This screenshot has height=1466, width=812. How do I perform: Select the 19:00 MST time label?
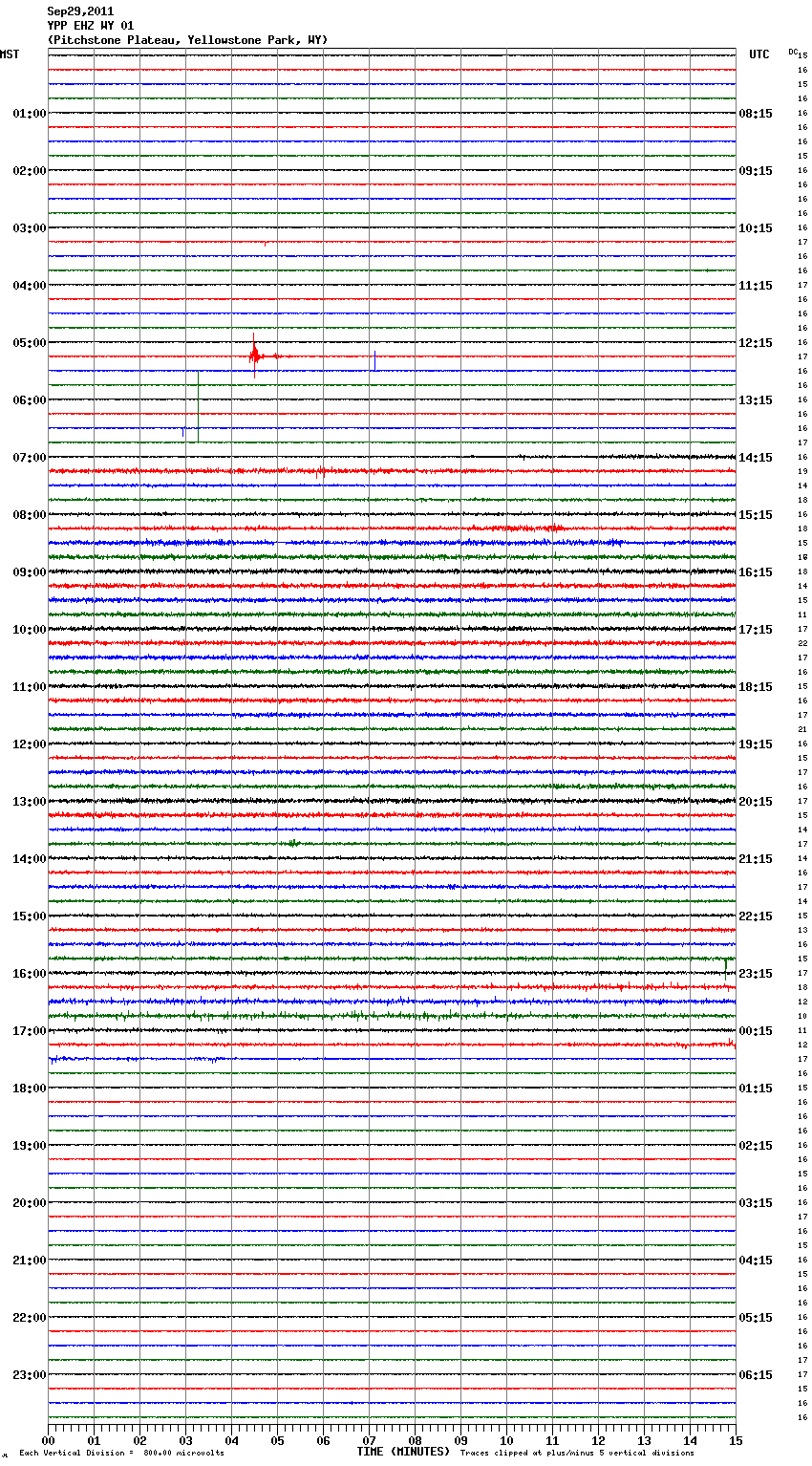pyautogui.click(x=30, y=1146)
